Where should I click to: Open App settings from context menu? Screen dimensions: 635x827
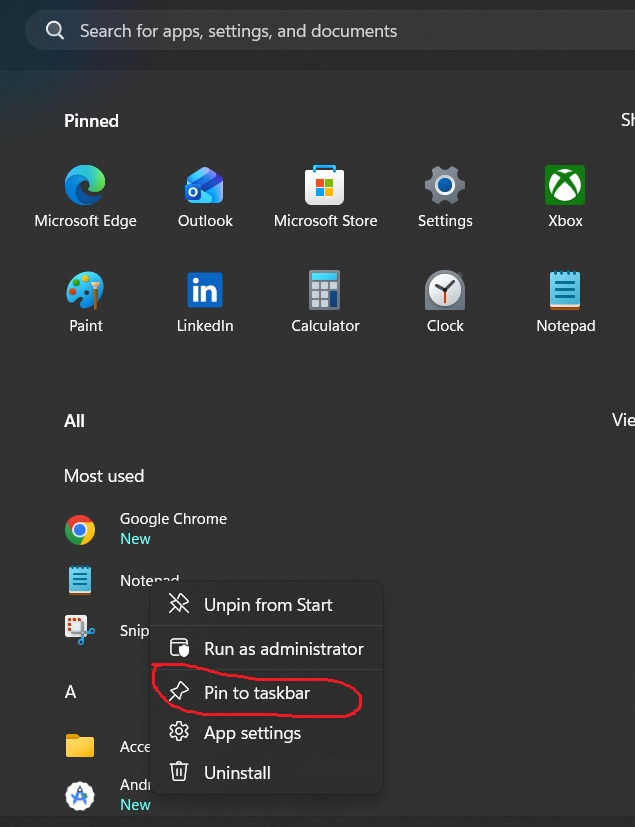click(266, 733)
